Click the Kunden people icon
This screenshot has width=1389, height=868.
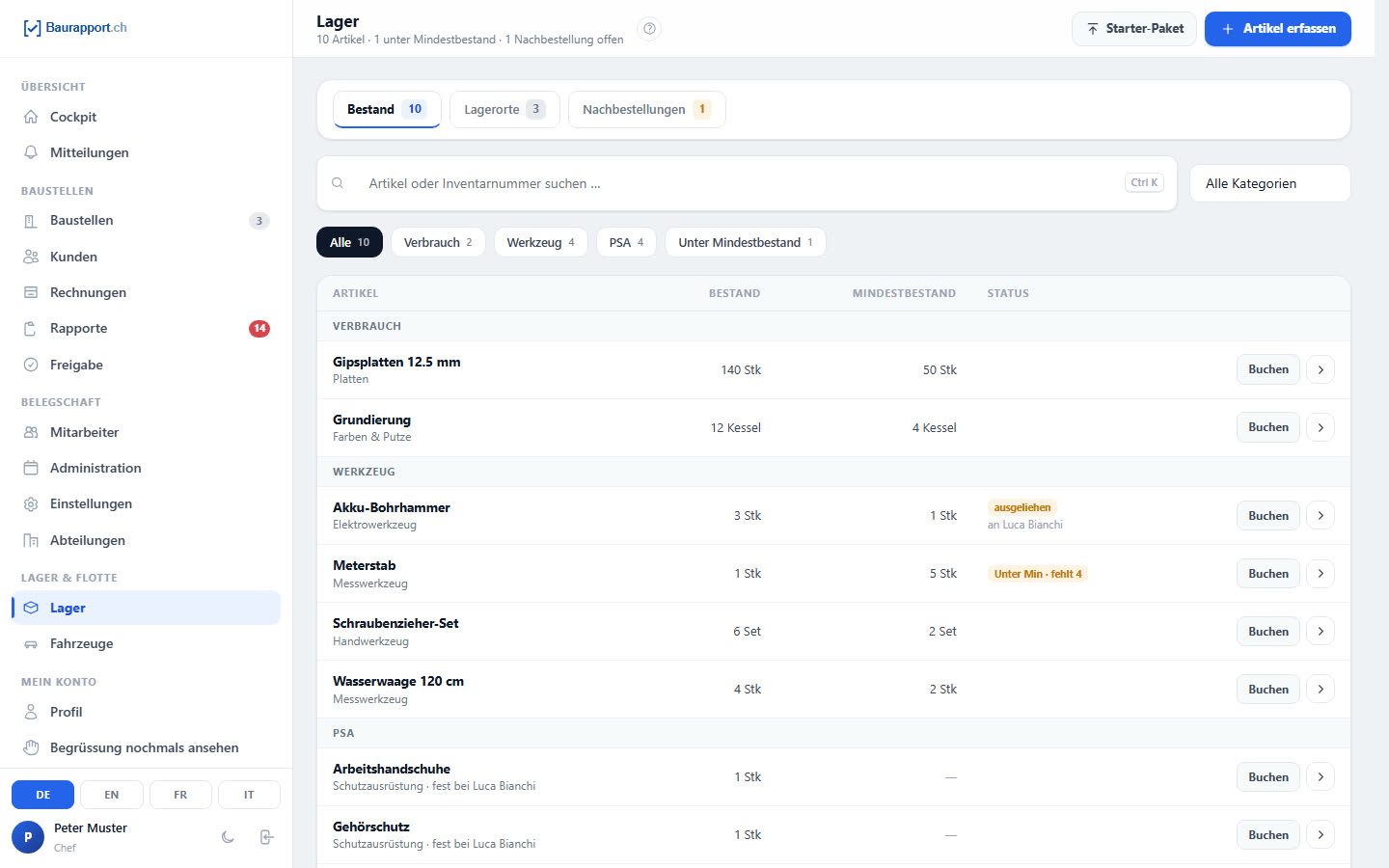(x=31, y=257)
